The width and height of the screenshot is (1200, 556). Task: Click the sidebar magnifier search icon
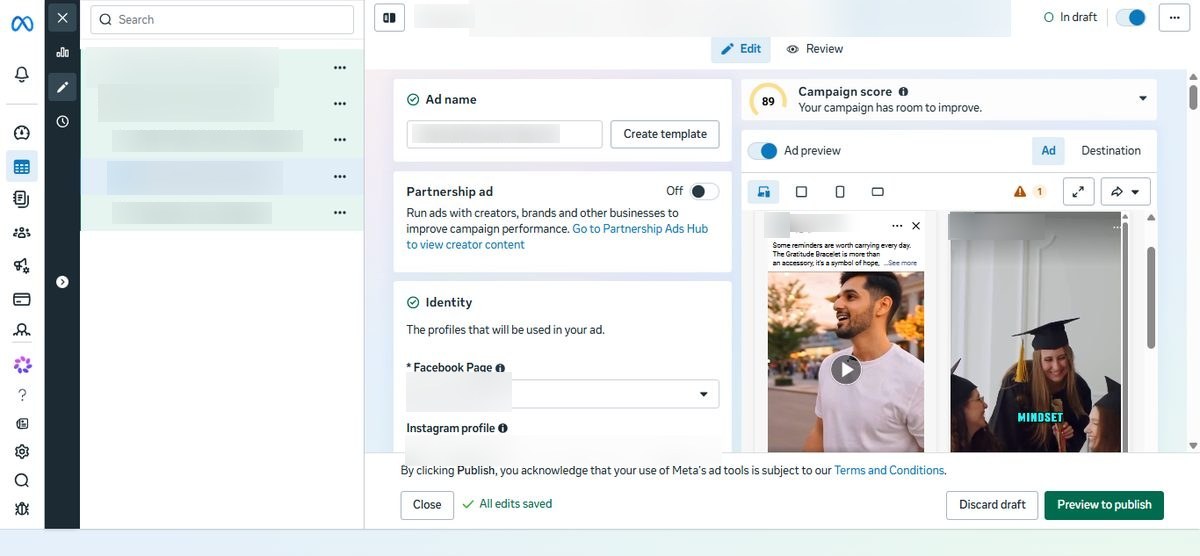pyautogui.click(x=22, y=480)
